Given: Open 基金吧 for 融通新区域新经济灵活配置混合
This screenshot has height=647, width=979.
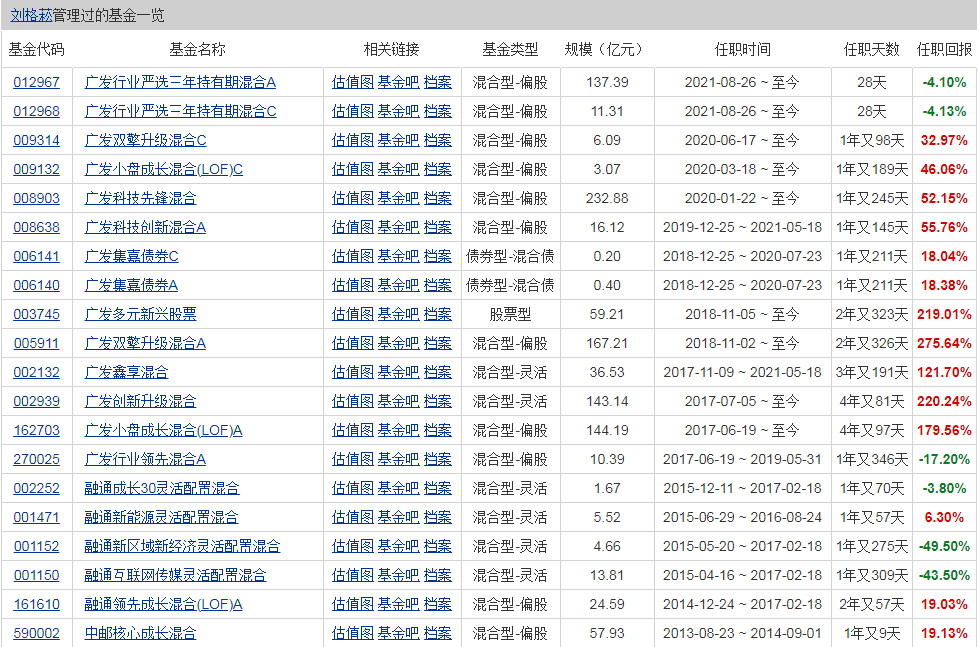Looking at the screenshot, I should pos(398,546).
